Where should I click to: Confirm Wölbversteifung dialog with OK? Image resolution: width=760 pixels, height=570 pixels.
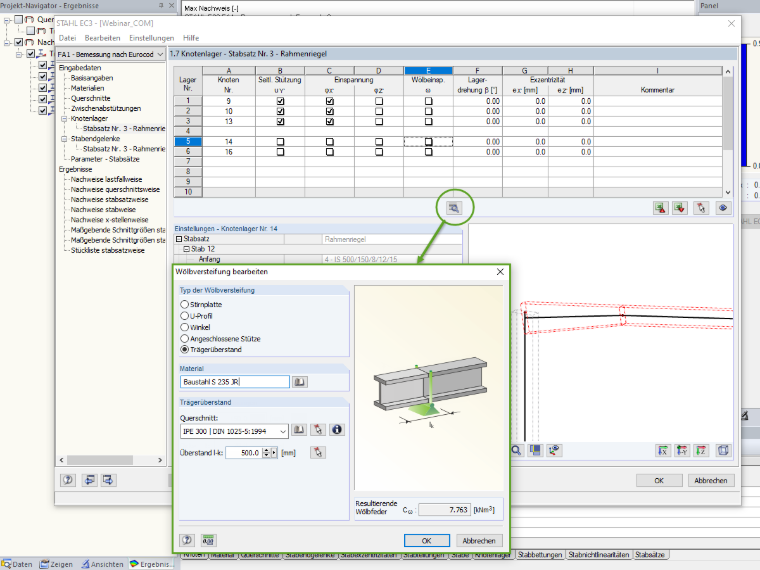427,540
